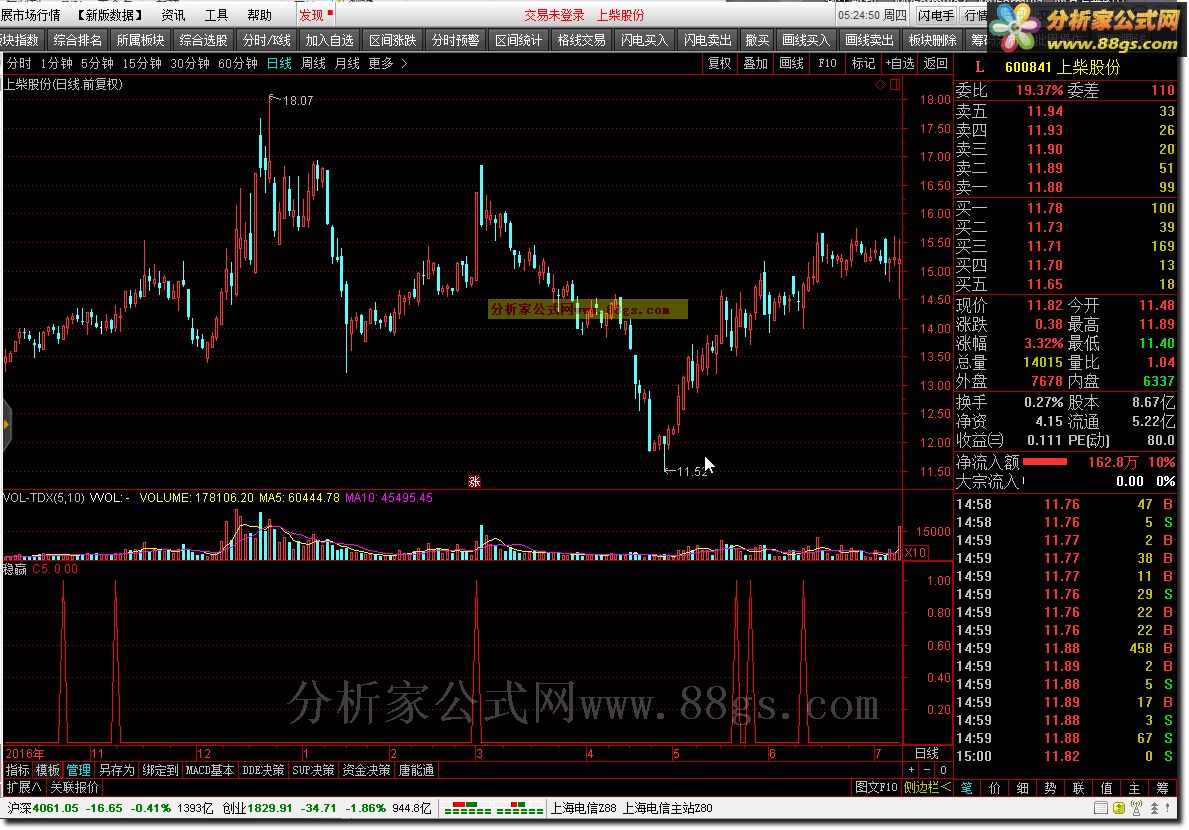1189x830 pixels.
Task: Switch to the 月线 period tab
Action: coord(347,64)
